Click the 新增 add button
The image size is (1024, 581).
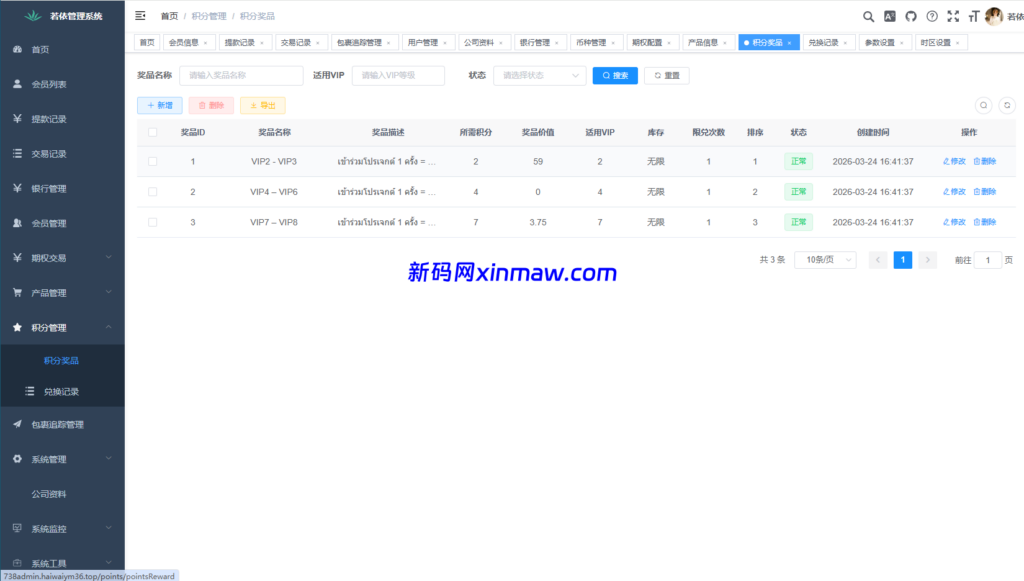pyautogui.click(x=160, y=105)
